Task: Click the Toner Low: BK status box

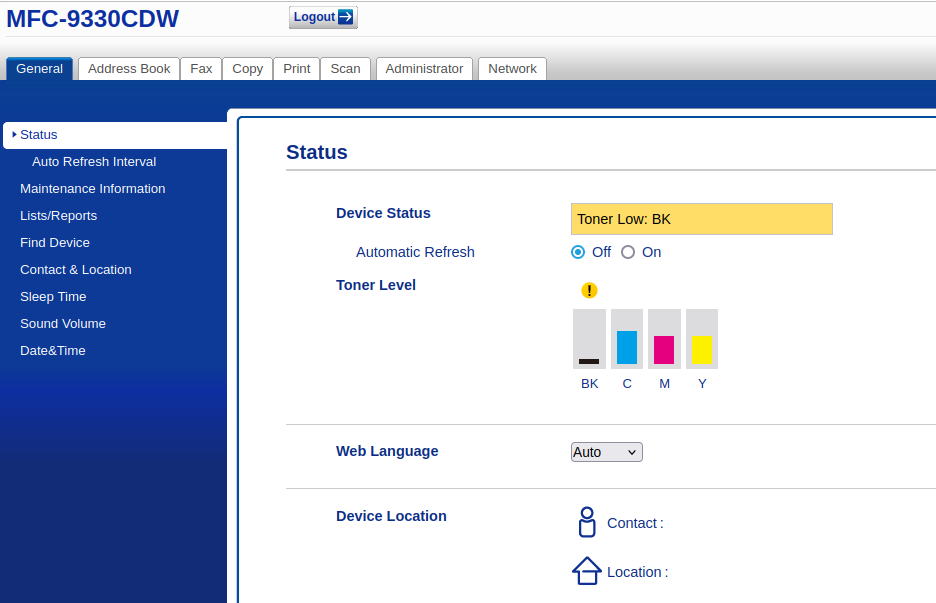Action: 701,219
